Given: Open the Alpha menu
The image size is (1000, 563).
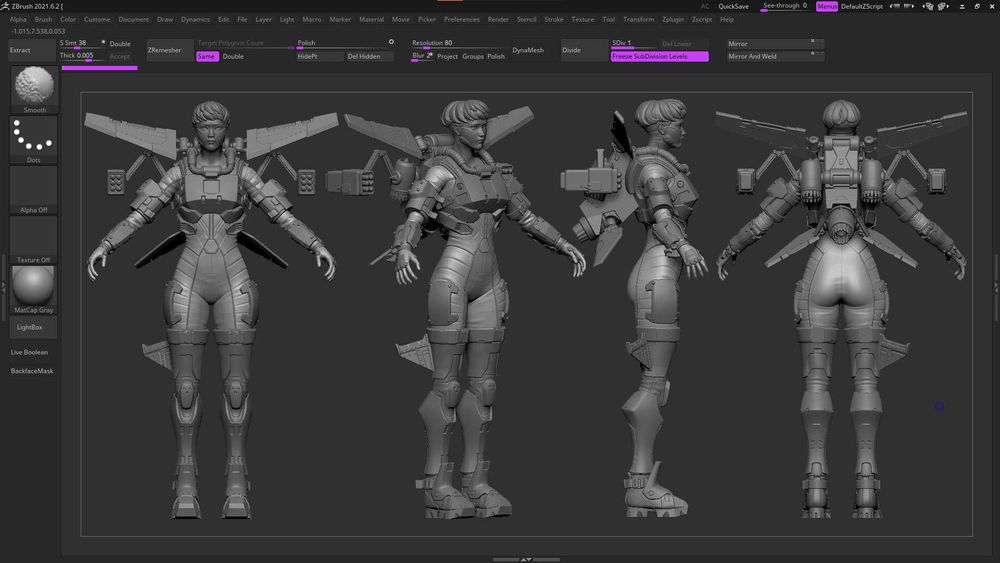Looking at the screenshot, I should (18, 19).
